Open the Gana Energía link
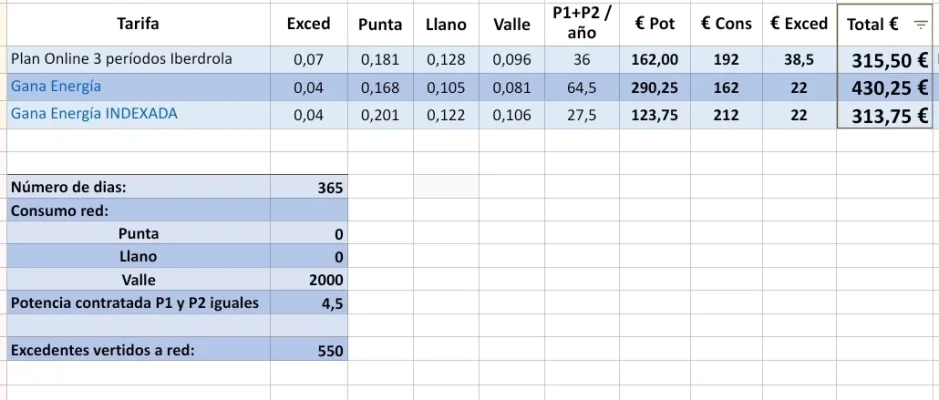The image size is (939, 400). point(56,86)
